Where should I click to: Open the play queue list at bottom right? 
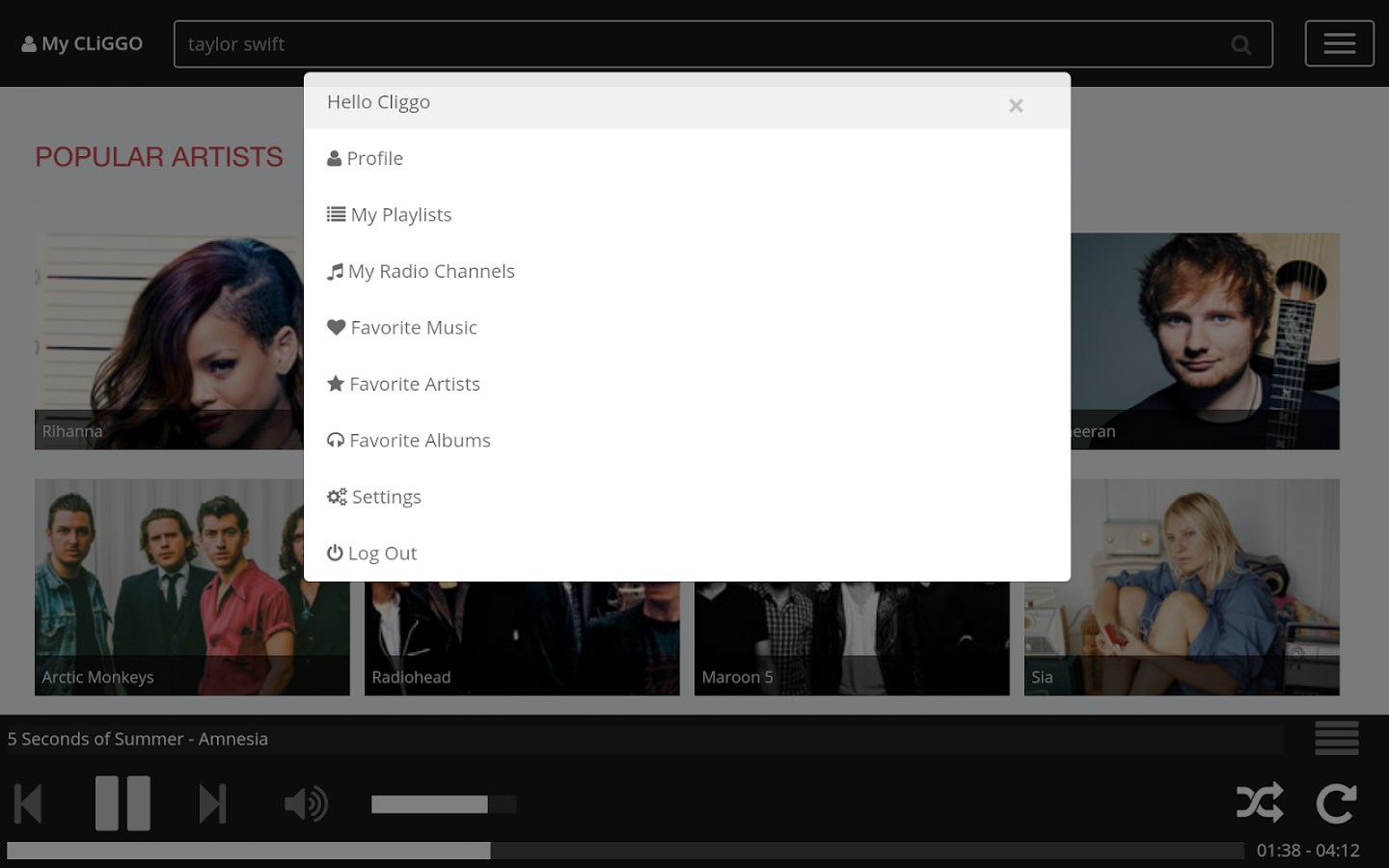click(x=1337, y=738)
